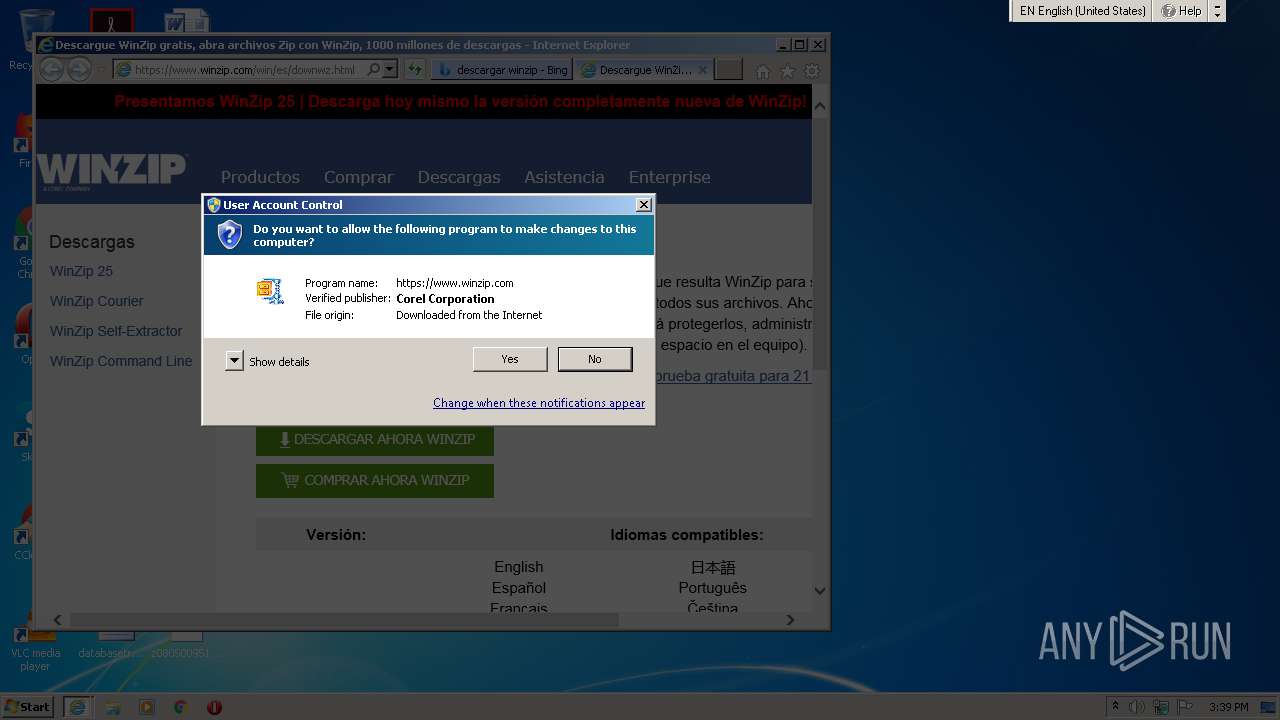
Task: Click the page's vertical scrollbar down arrow
Action: pos(820,590)
